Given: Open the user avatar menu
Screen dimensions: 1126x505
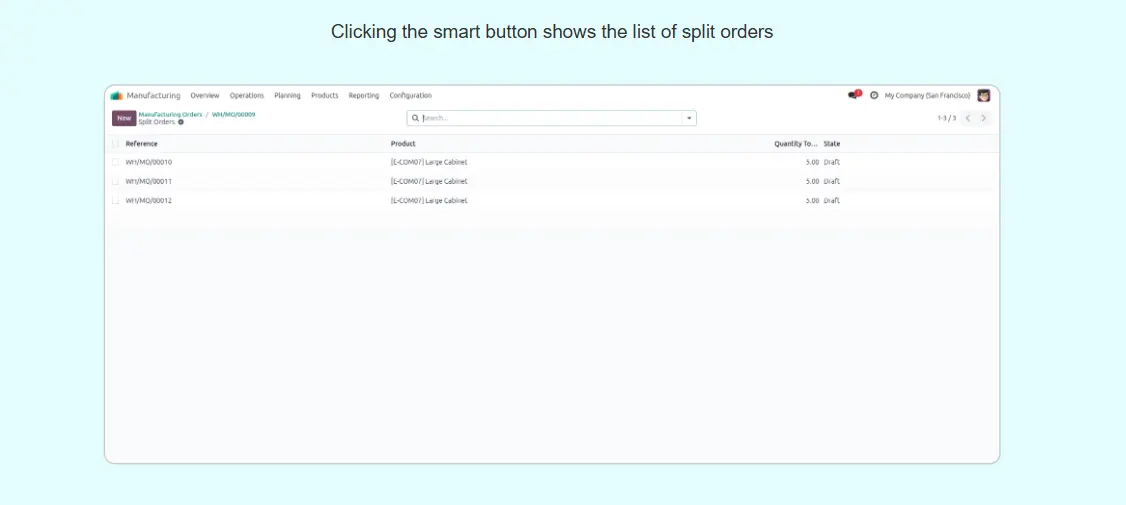Looking at the screenshot, I should (984, 95).
